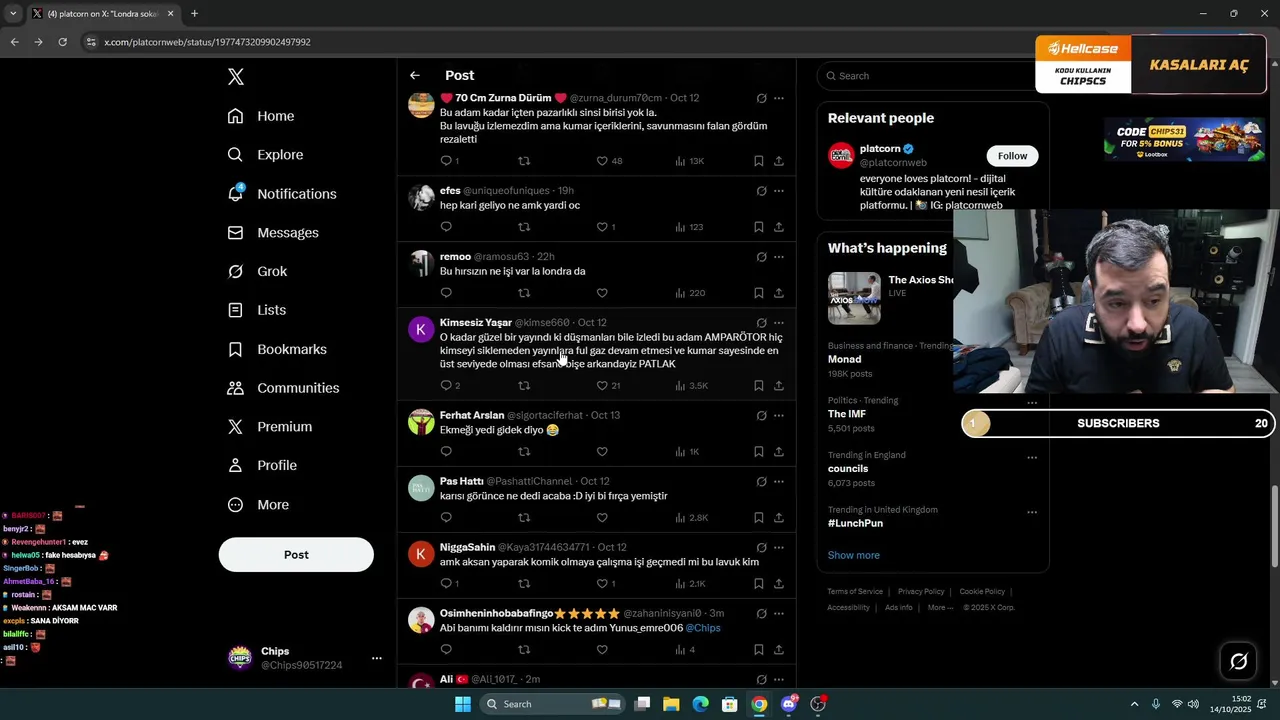Click the white Post button
Viewport: 1280px width, 720px height.
coord(296,555)
